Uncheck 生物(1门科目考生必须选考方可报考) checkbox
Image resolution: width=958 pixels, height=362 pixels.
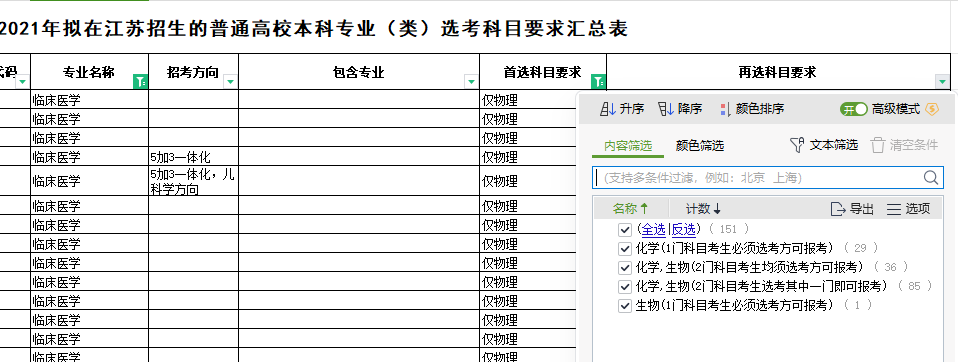[624, 305]
